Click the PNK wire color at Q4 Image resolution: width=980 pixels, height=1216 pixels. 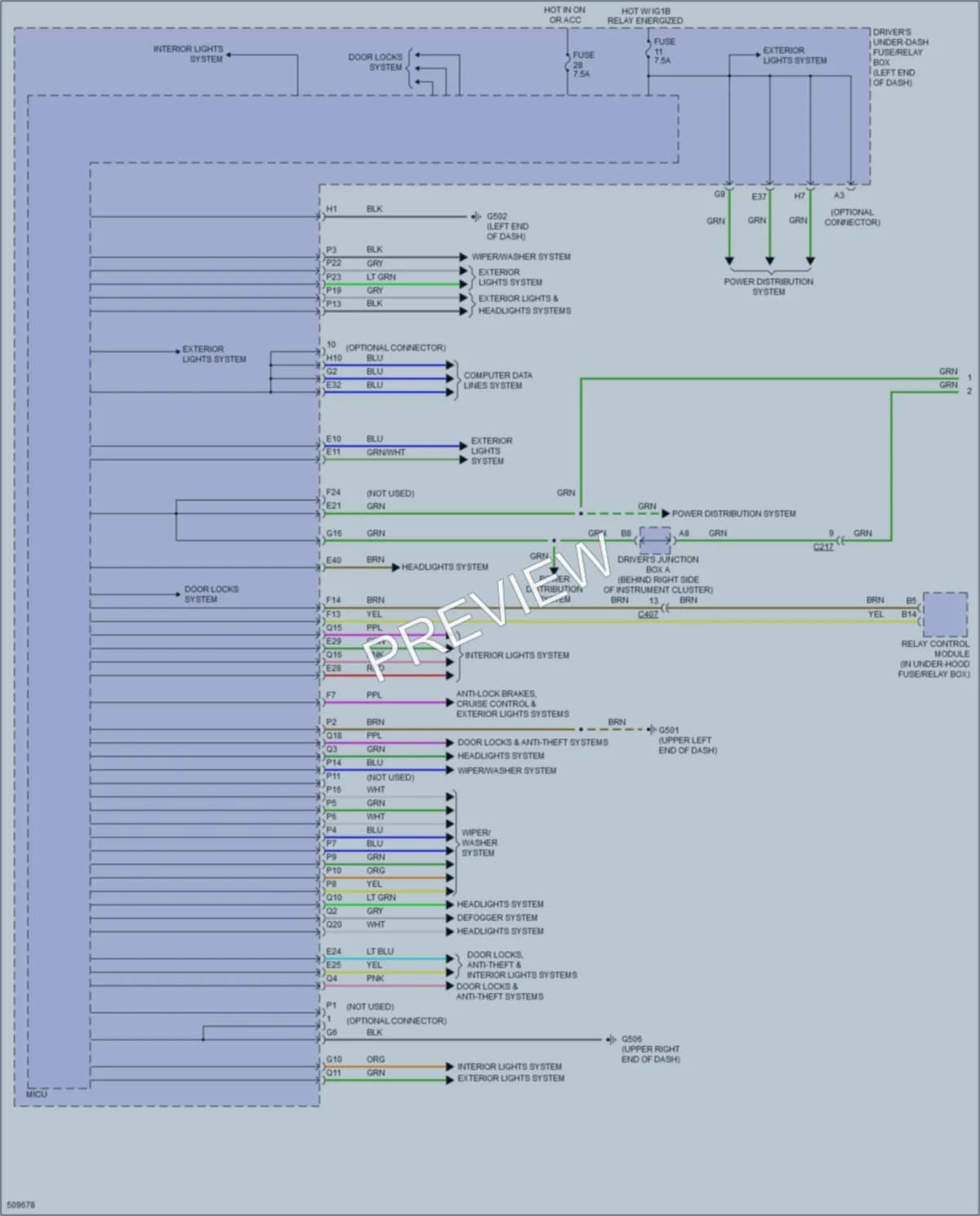pyautogui.click(x=375, y=978)
